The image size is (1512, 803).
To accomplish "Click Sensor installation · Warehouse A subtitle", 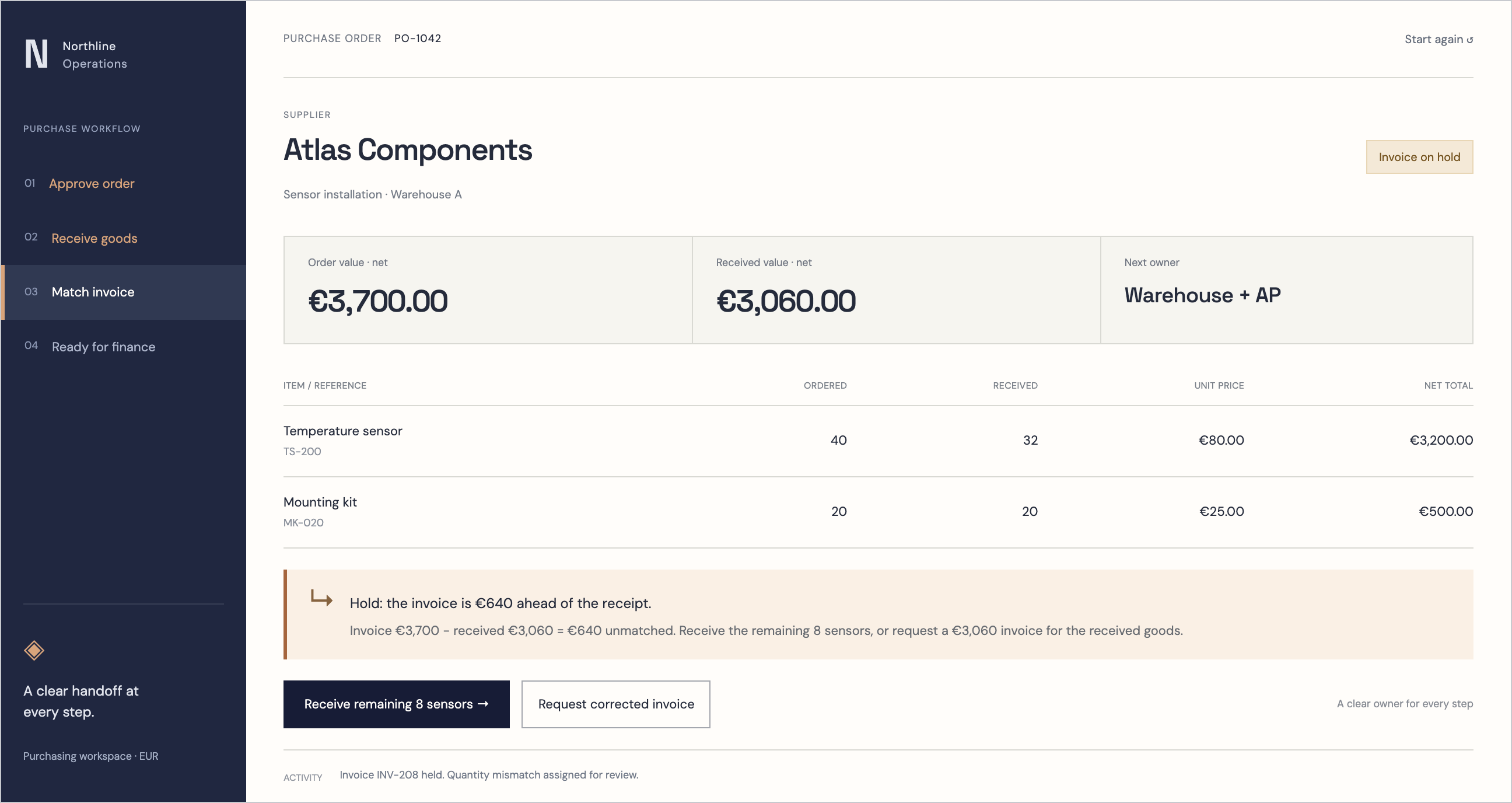I will (x=373, y=194).
